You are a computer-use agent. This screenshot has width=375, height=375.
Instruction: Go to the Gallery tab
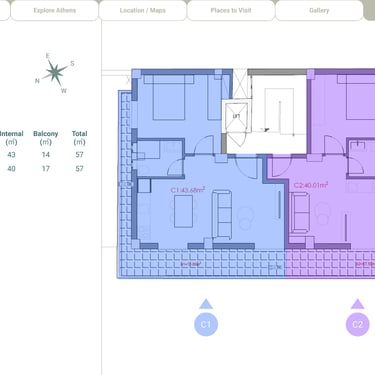click(x=319, y=11)
